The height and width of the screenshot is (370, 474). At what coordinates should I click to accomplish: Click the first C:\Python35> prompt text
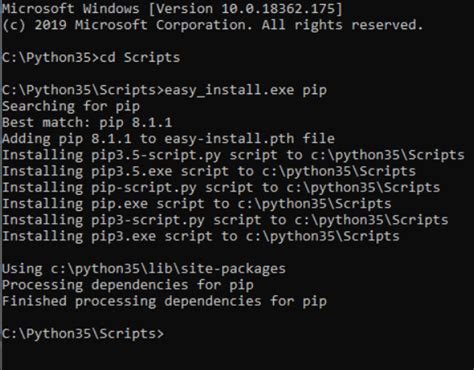click(51, 57)
